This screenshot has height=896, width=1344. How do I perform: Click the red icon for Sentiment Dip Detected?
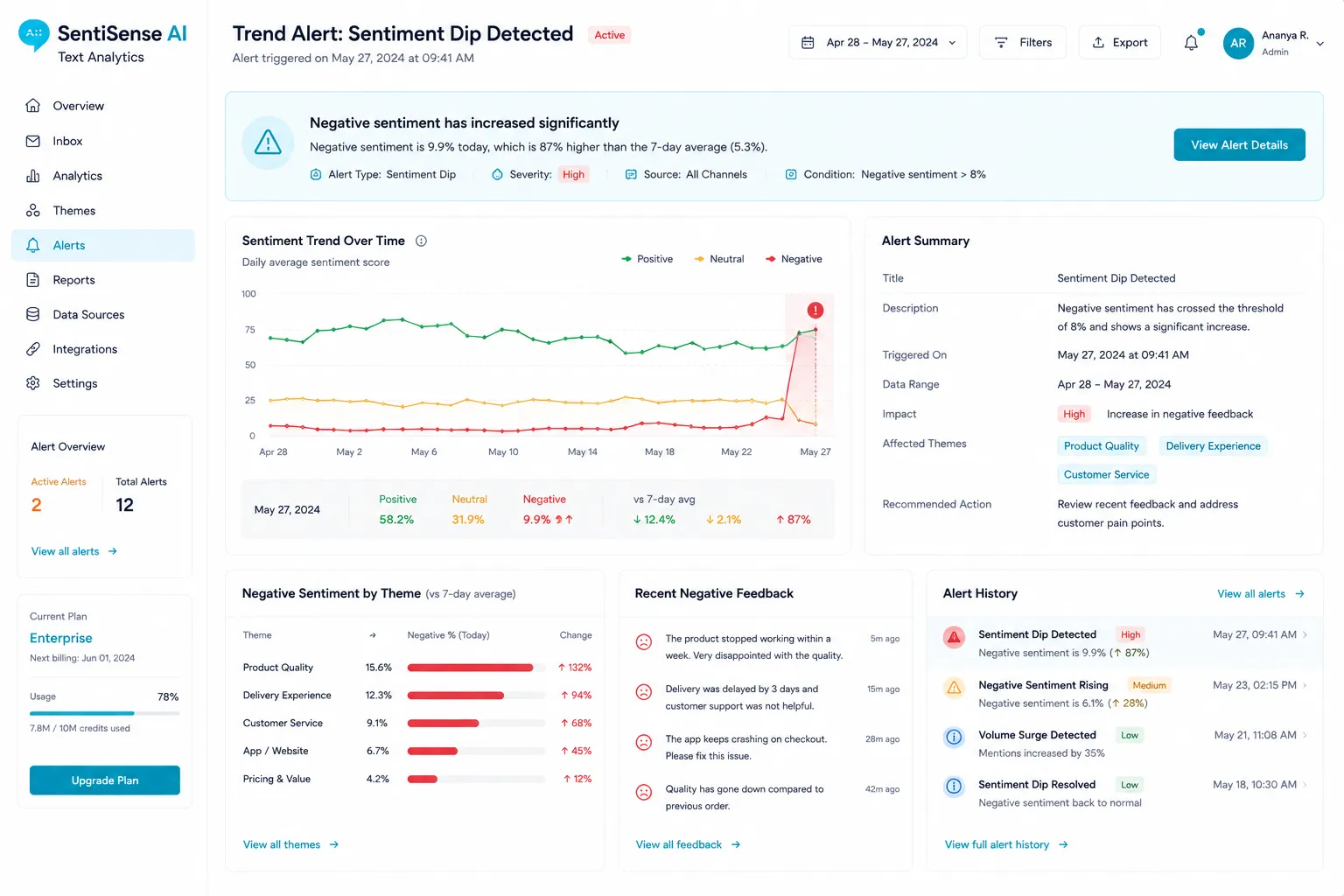pos(954,637)
